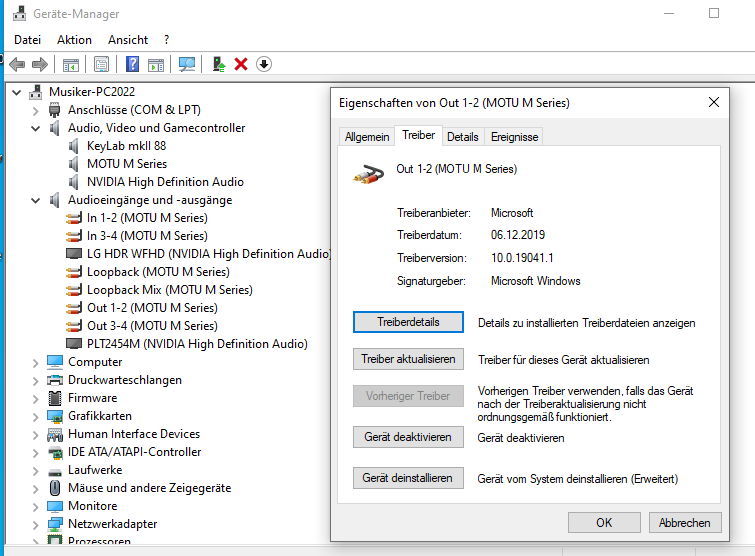Expand the Anschlüsse (COM & LPT) category
This screenshot has width=755, height=556.
click(x=36, y=111)
